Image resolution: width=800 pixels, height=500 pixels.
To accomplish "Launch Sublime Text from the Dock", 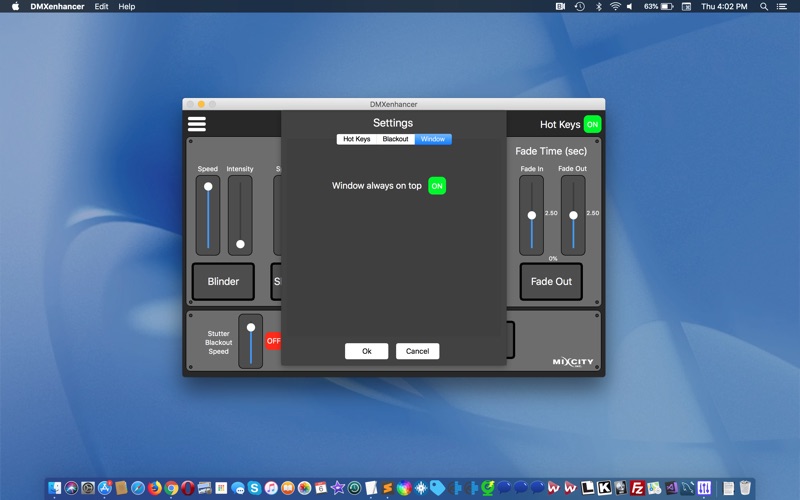I will tap(388, 488).
